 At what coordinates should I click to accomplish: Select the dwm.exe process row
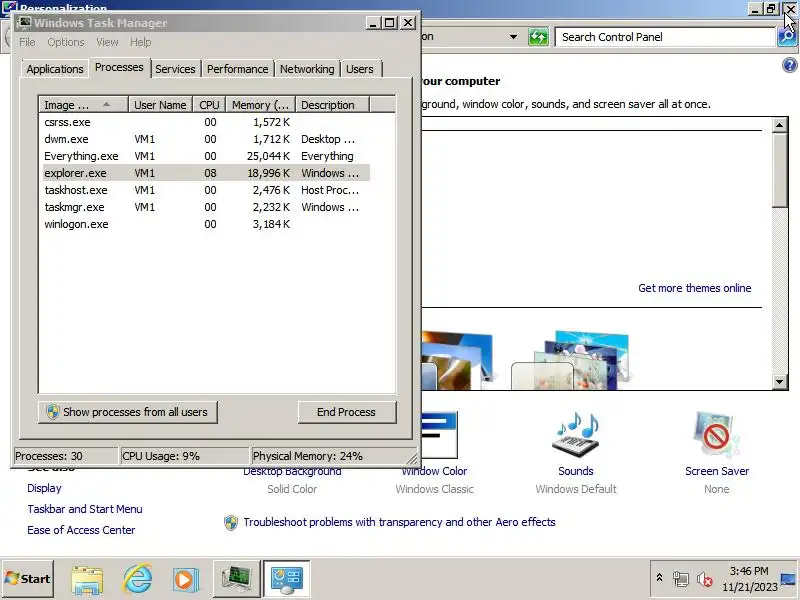[206, 139]
